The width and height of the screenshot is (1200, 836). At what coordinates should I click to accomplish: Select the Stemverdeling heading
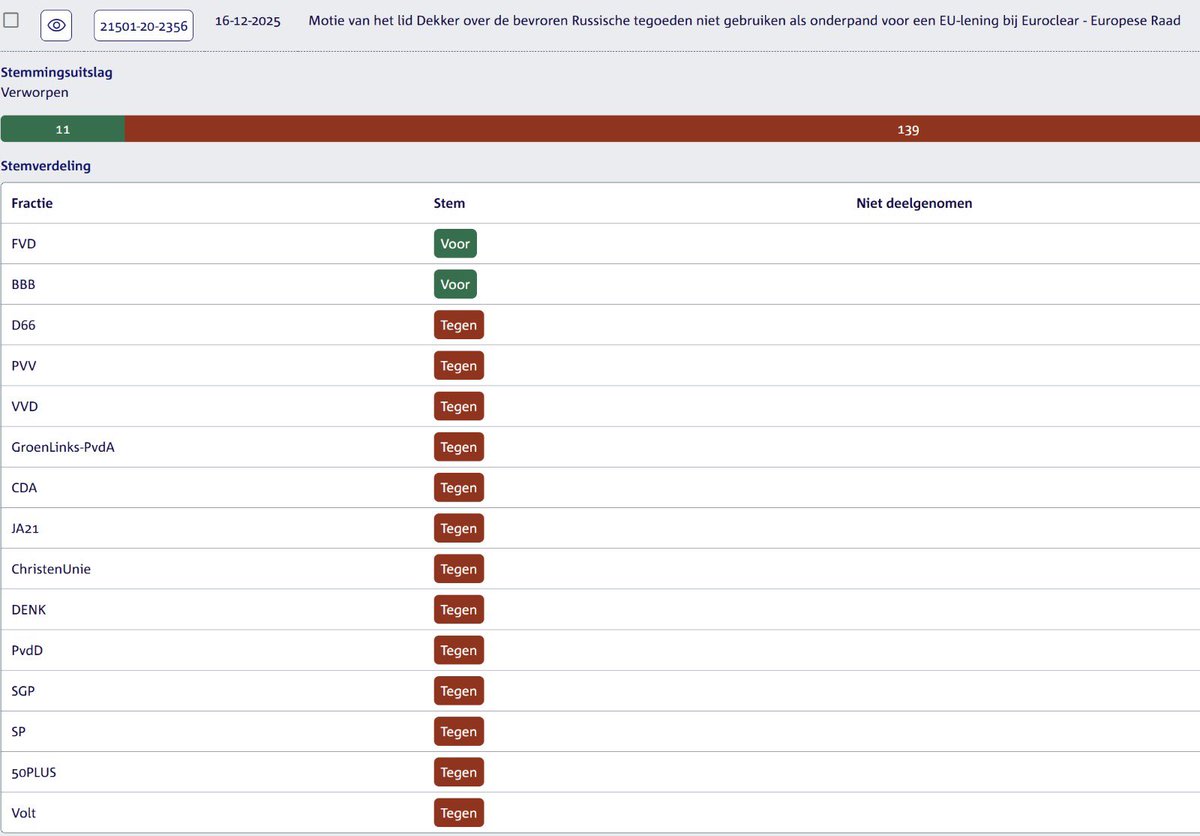pyautogui.click(x=46, y=166)
